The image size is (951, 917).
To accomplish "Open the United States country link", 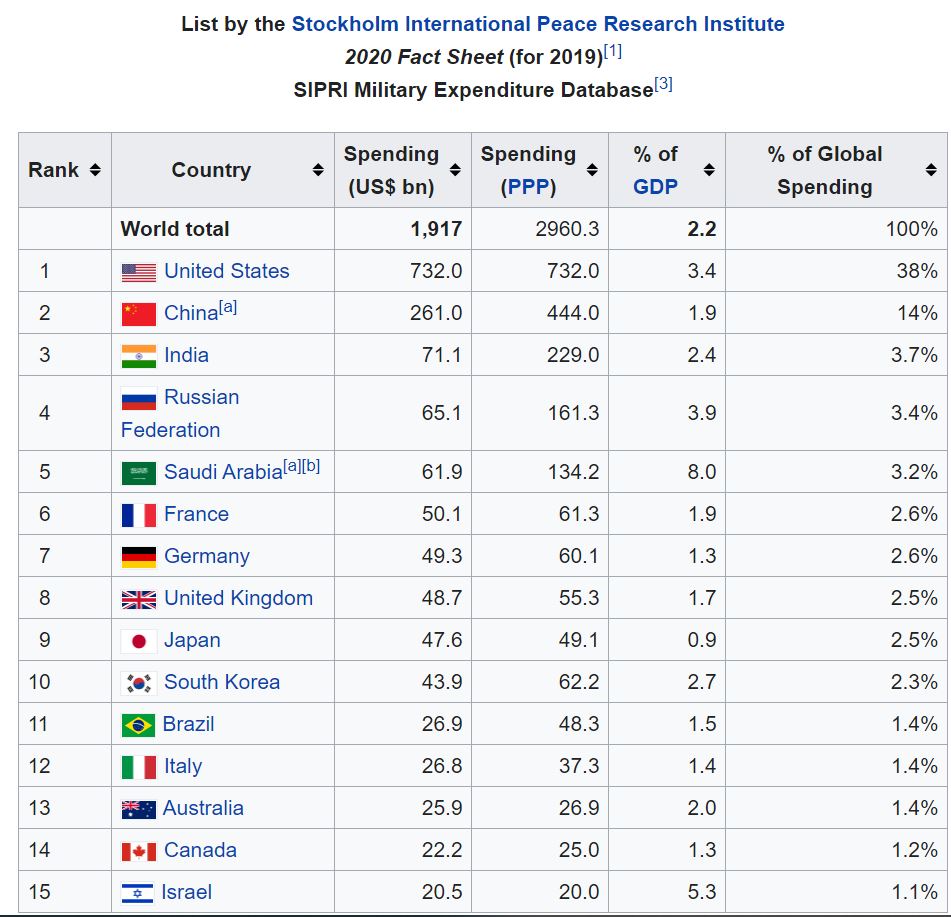I will [227, 270].
